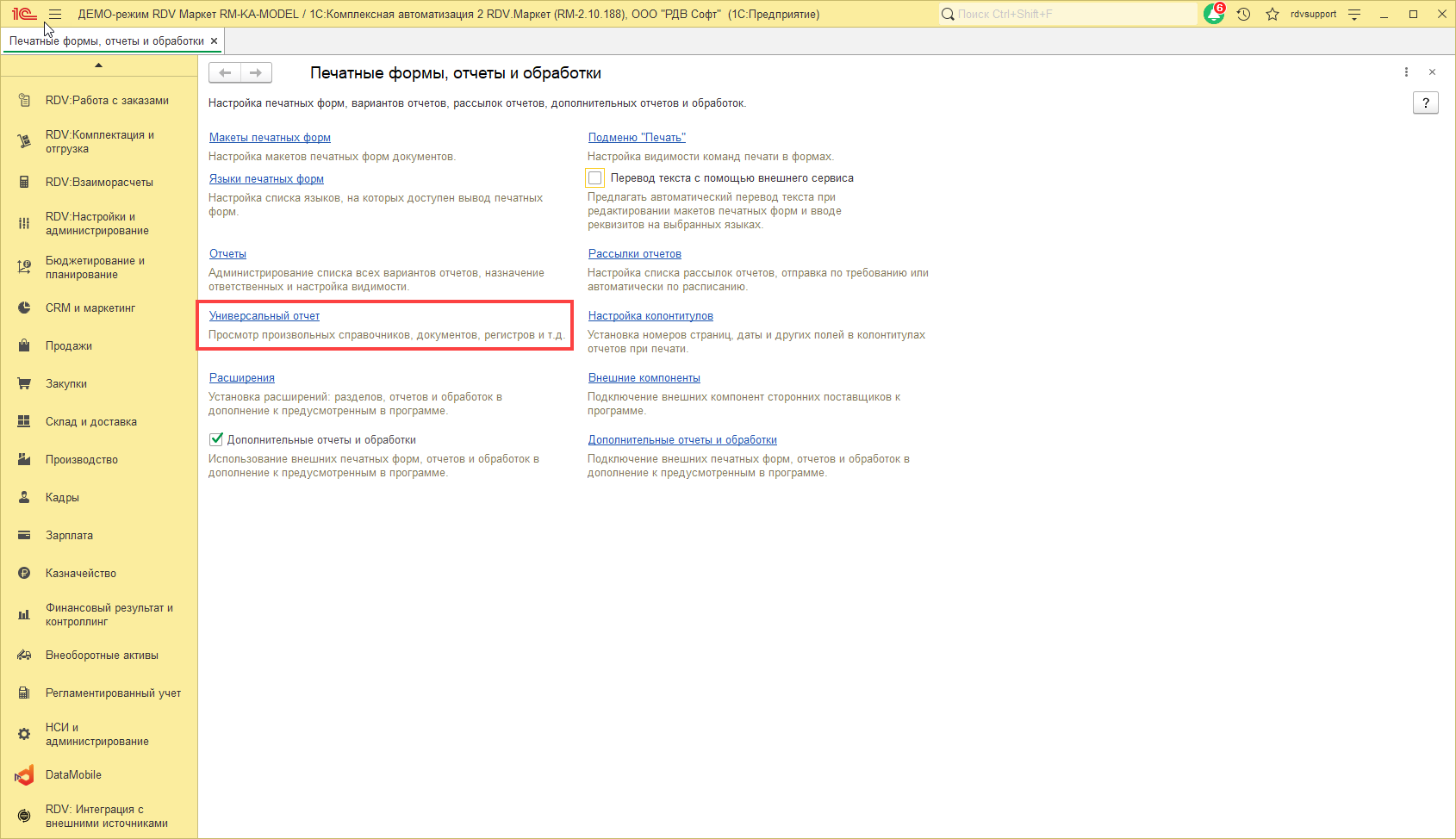Viewport: 1456px width, 839px height.
Task: Enable Перевод текста с помощью внешнего сервиса checkbox
Action: 595,178
